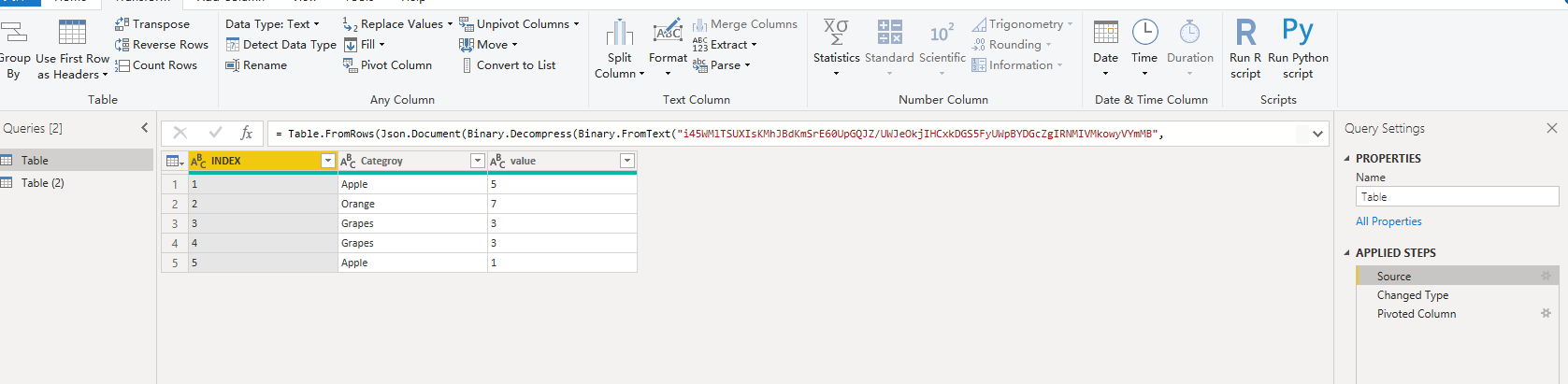Expand the formula bar with chevron

pyautogui.click(x=1317, y=134)
